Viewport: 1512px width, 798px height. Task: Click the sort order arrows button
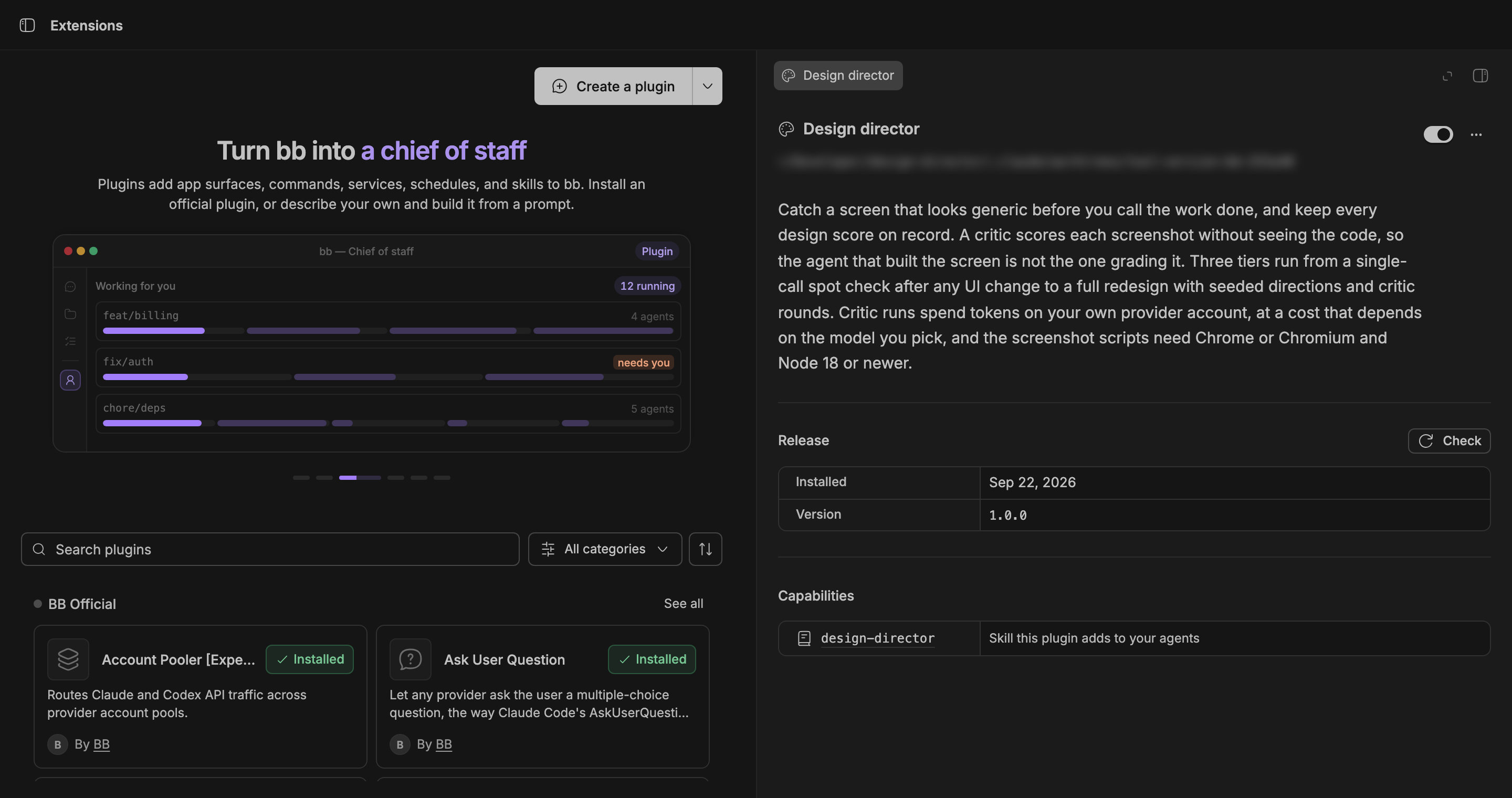tap(706, 549)
